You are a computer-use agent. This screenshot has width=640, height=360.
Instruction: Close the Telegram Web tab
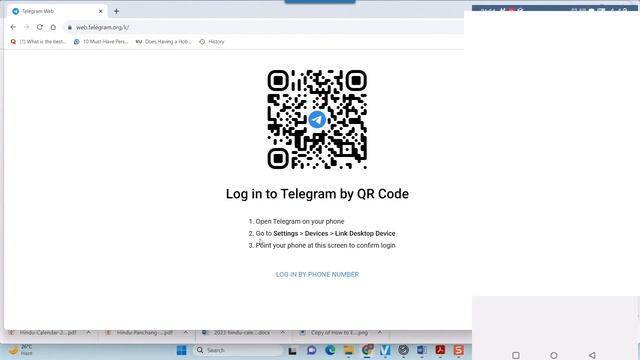100,11
